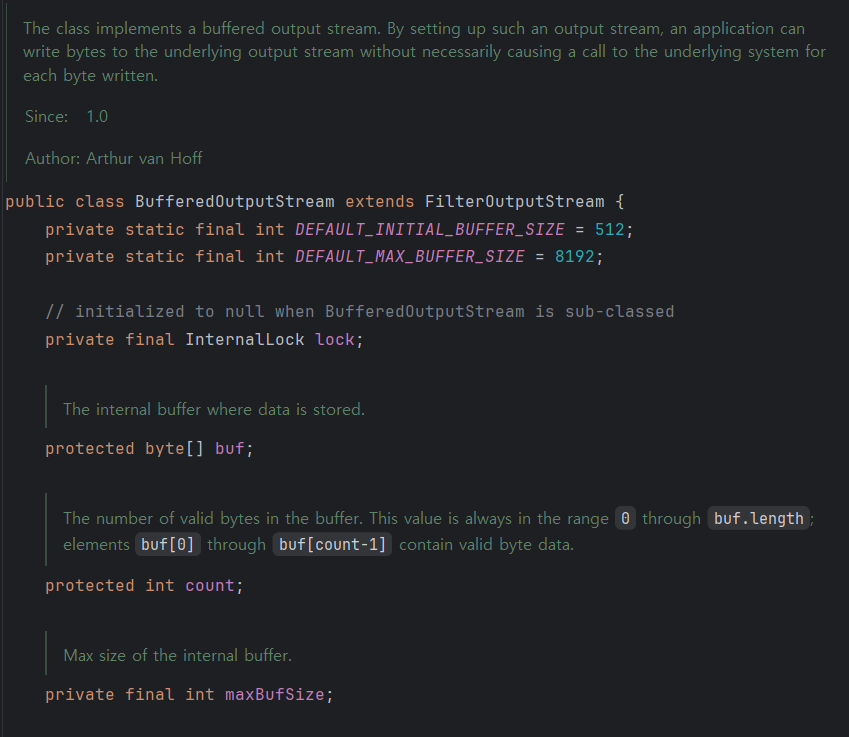Click FilterOutputStream superclass name
849x737 pixels.
tap(514, 202)
